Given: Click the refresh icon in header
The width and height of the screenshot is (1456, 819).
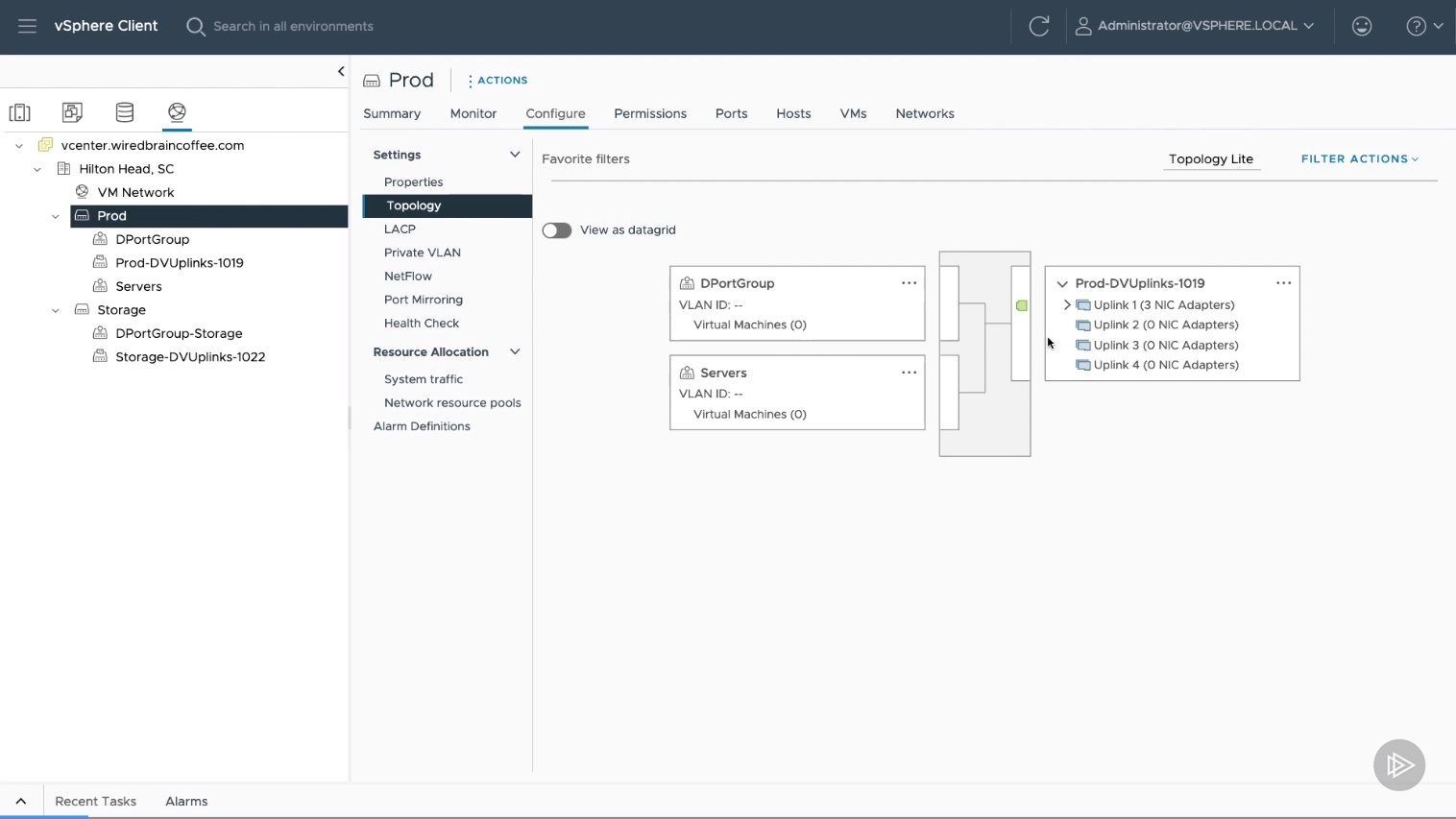Looking at the screenshot, I should click(x=1038, y=26).
